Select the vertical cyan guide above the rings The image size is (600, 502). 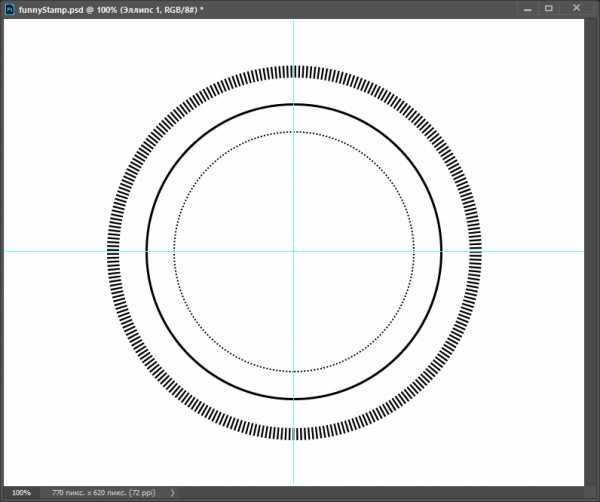coord(294,40)
